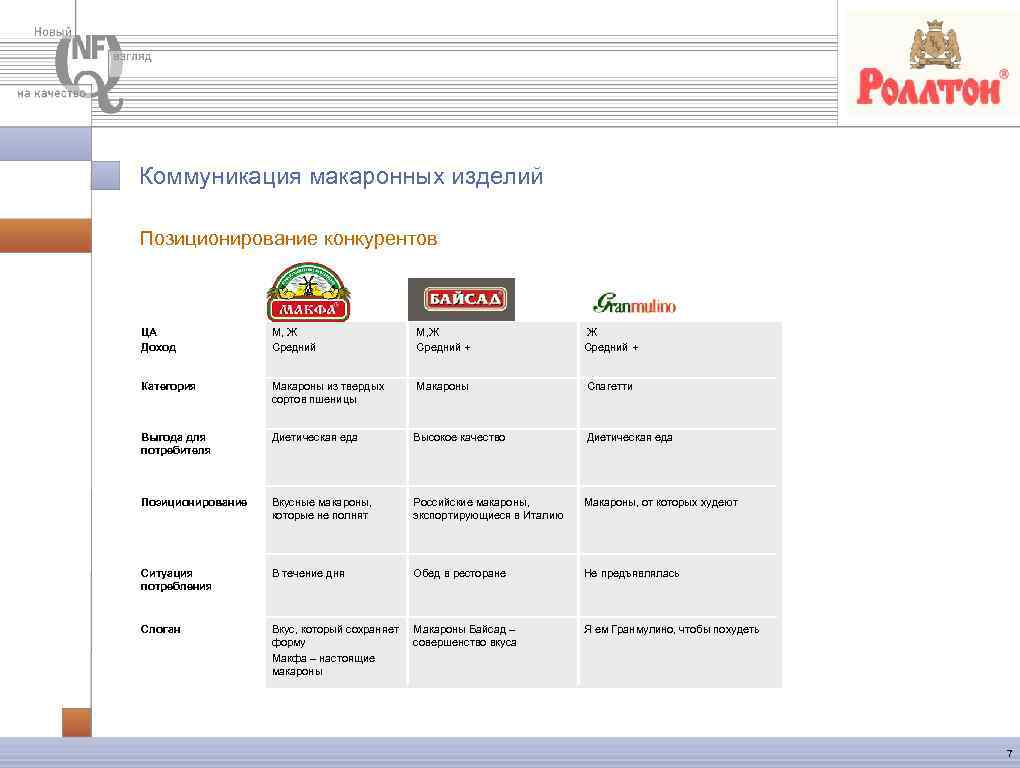Select the subtitle Позиционирование конкурентов
1020x768 pixels.
coord(288,239)
